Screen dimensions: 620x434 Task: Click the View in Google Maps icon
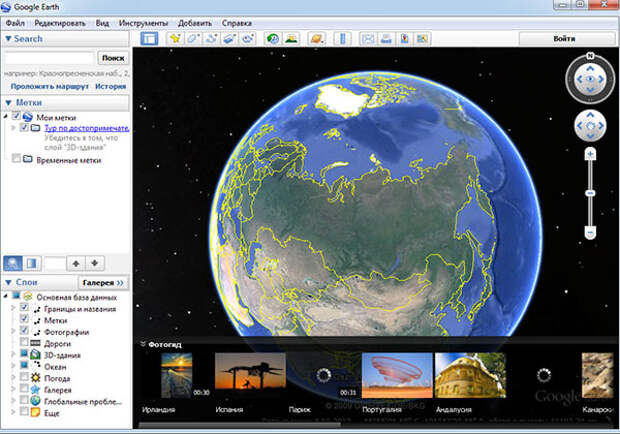coord(404,38)
